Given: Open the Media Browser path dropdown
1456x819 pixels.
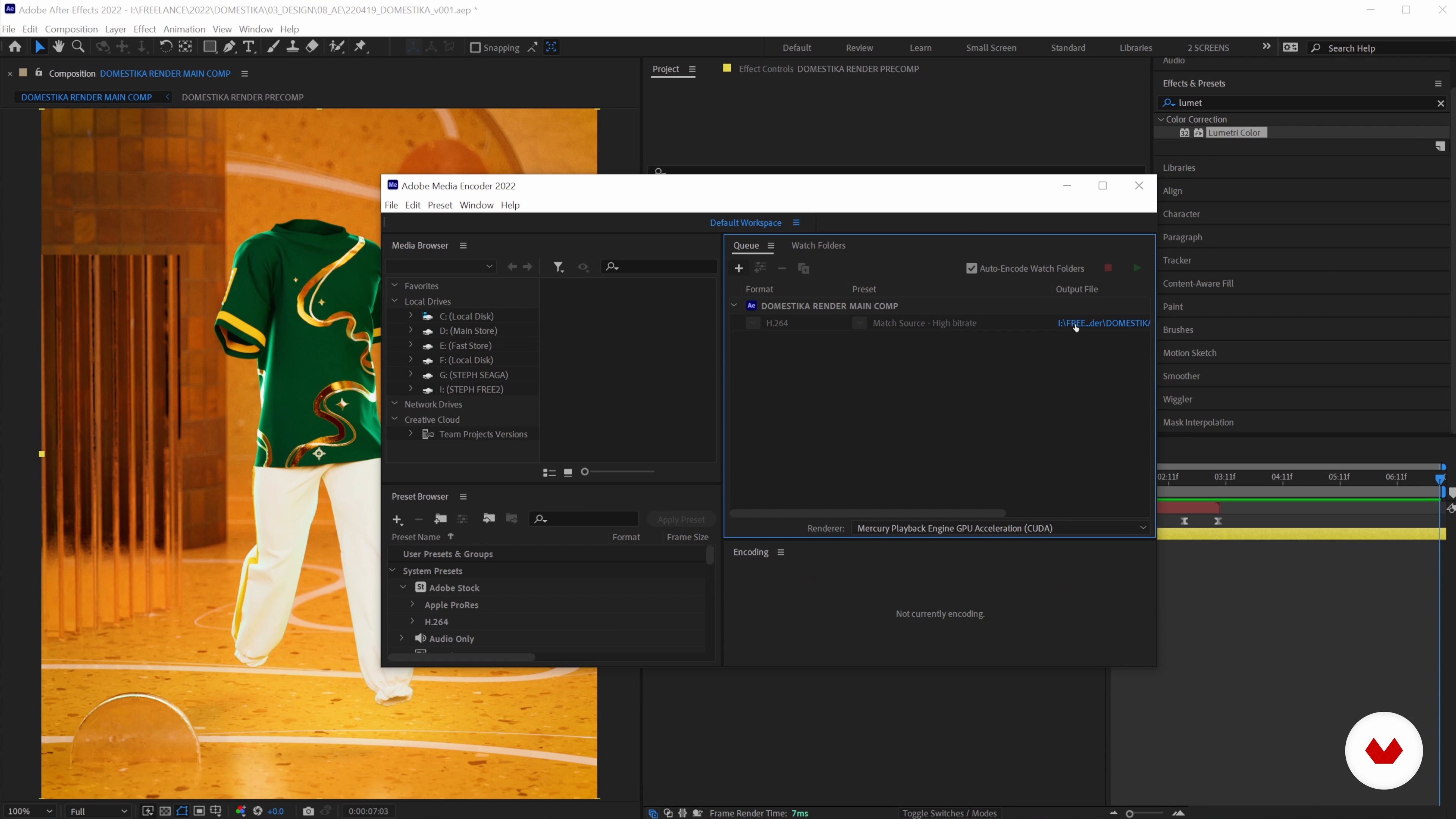Looking at the screenshot, I should click(441, 266).
